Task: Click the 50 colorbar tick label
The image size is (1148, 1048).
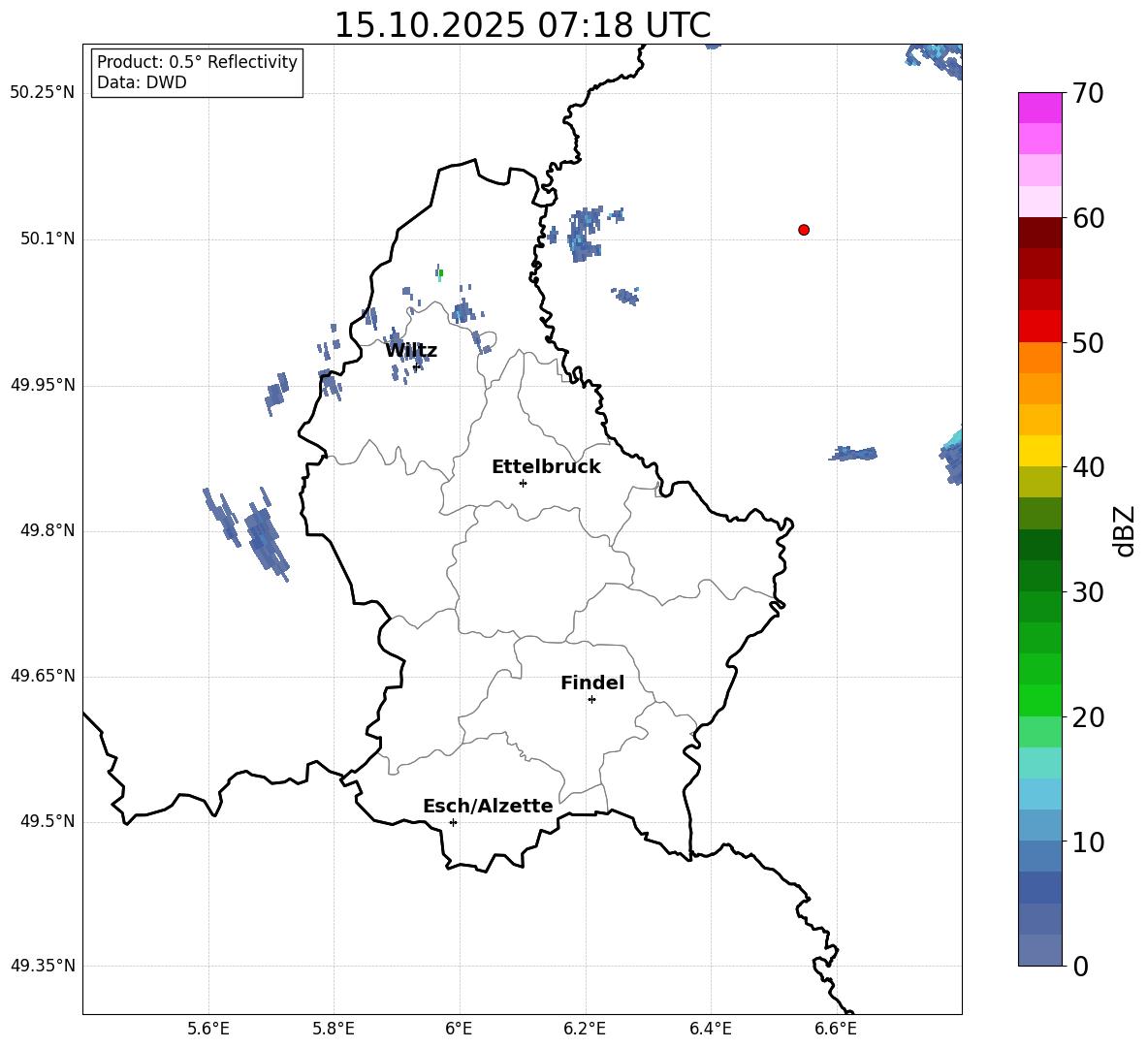Action: point(1088,342)
